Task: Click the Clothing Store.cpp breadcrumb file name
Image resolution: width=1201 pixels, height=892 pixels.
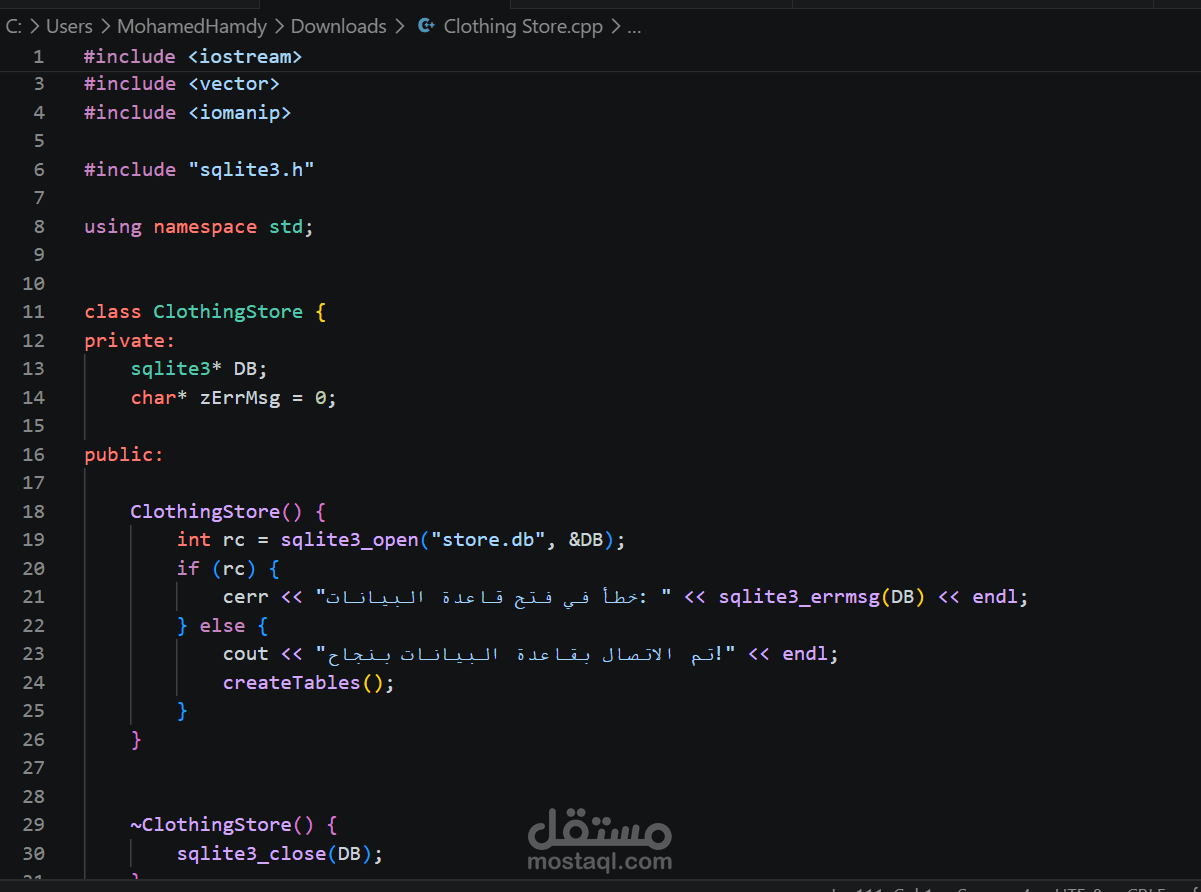Action: pos(523,27)
